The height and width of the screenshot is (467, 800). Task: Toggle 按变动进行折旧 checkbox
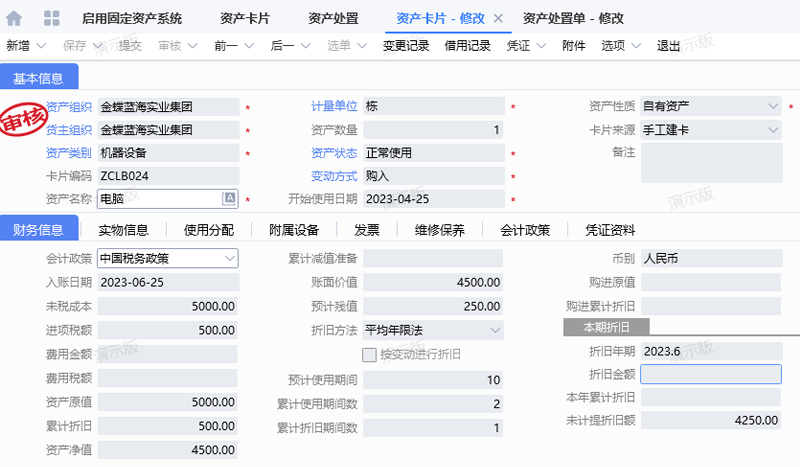(369, 354)
